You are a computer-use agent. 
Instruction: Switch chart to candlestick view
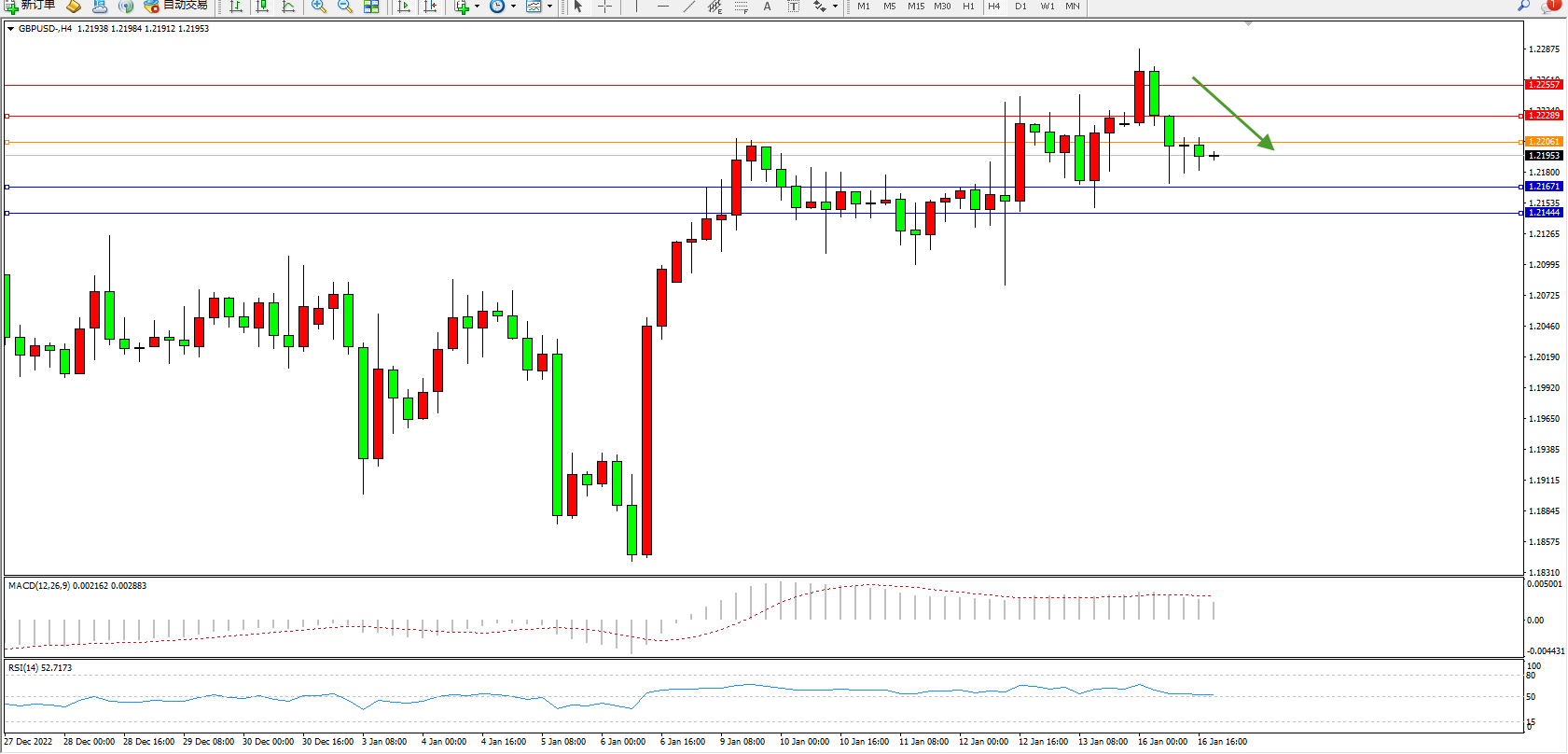(262, 7)
